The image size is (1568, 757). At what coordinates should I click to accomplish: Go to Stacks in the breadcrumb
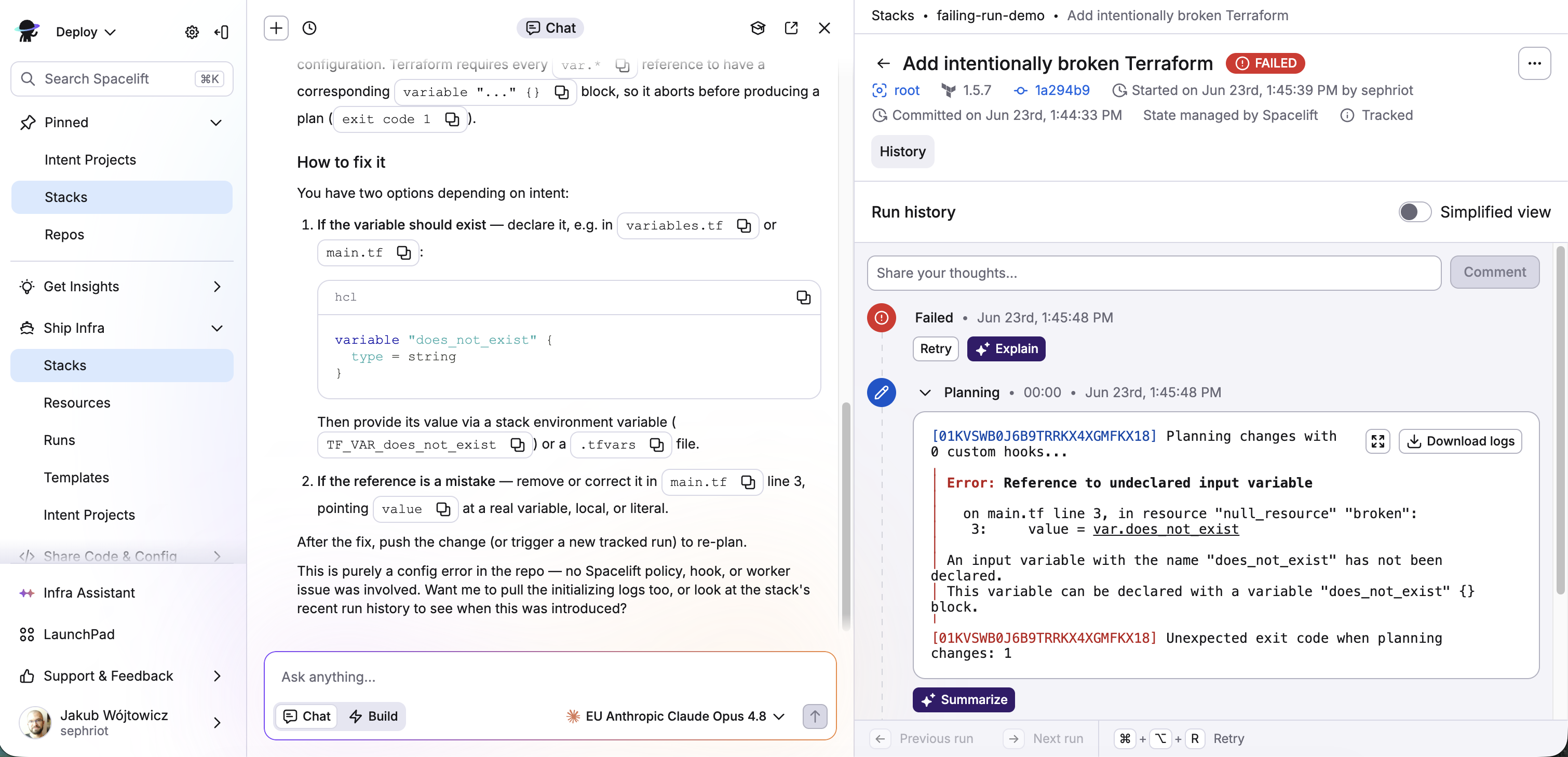893,15
